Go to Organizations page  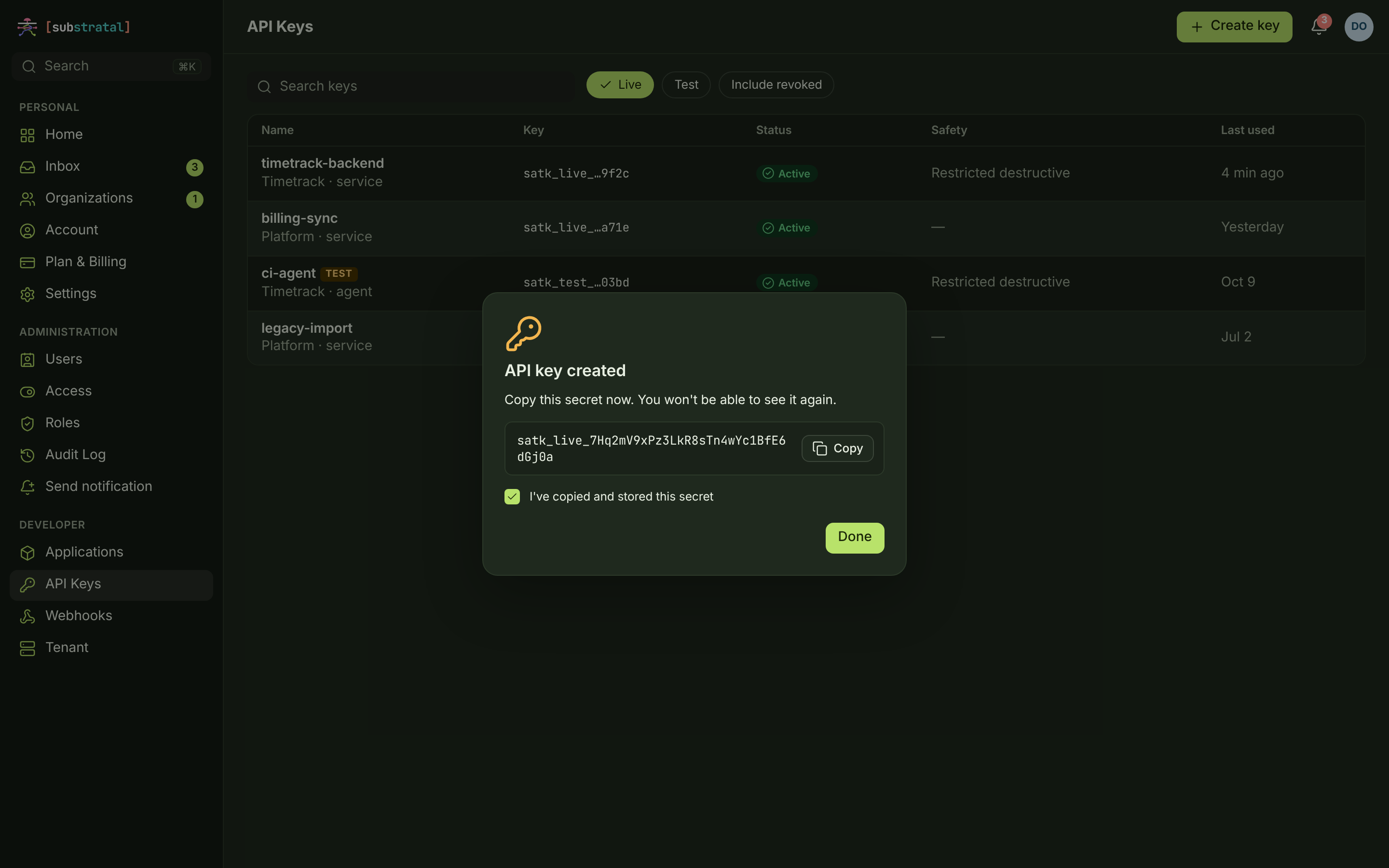[111, 198]
